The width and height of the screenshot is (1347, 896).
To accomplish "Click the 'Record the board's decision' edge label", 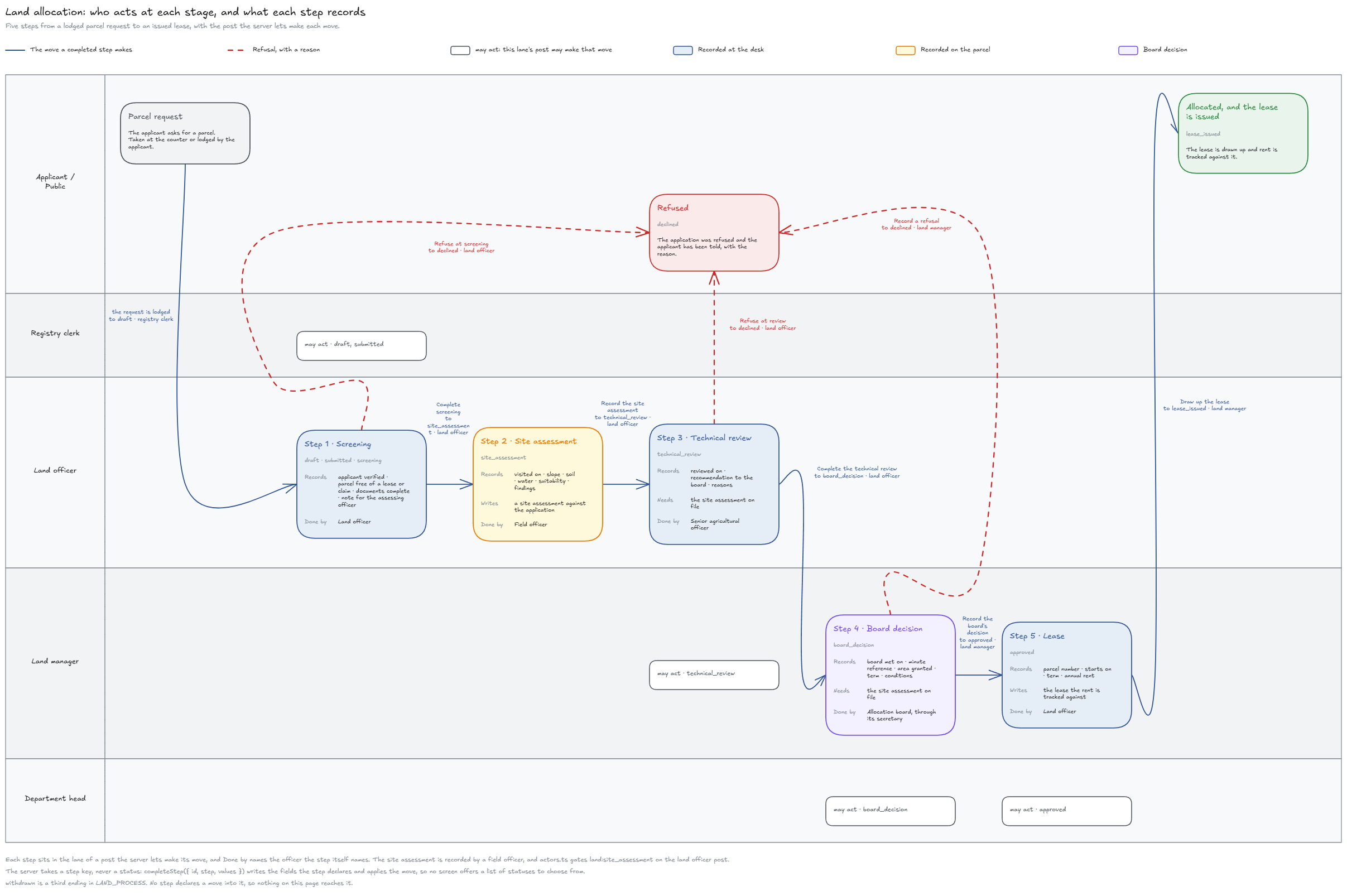I will pyautogui.click(x=977, y=633).
